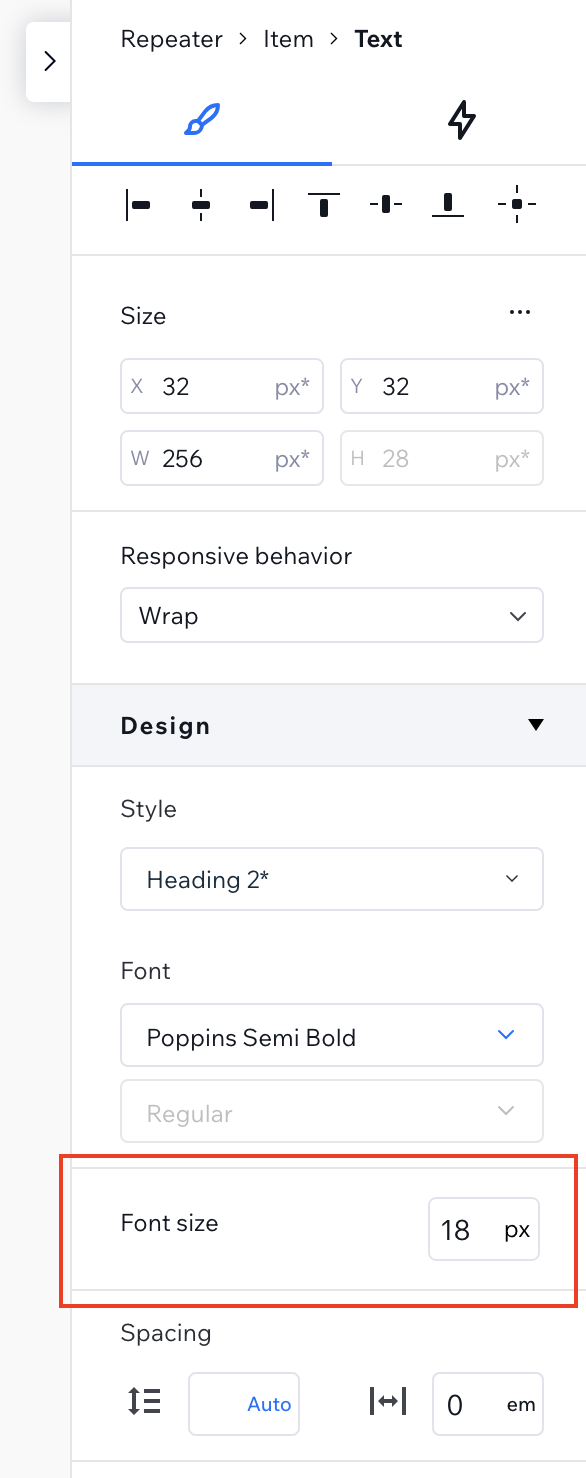The image size is (586, 1478).
Task: Align element to vertical middle
Action: point(386,205)
